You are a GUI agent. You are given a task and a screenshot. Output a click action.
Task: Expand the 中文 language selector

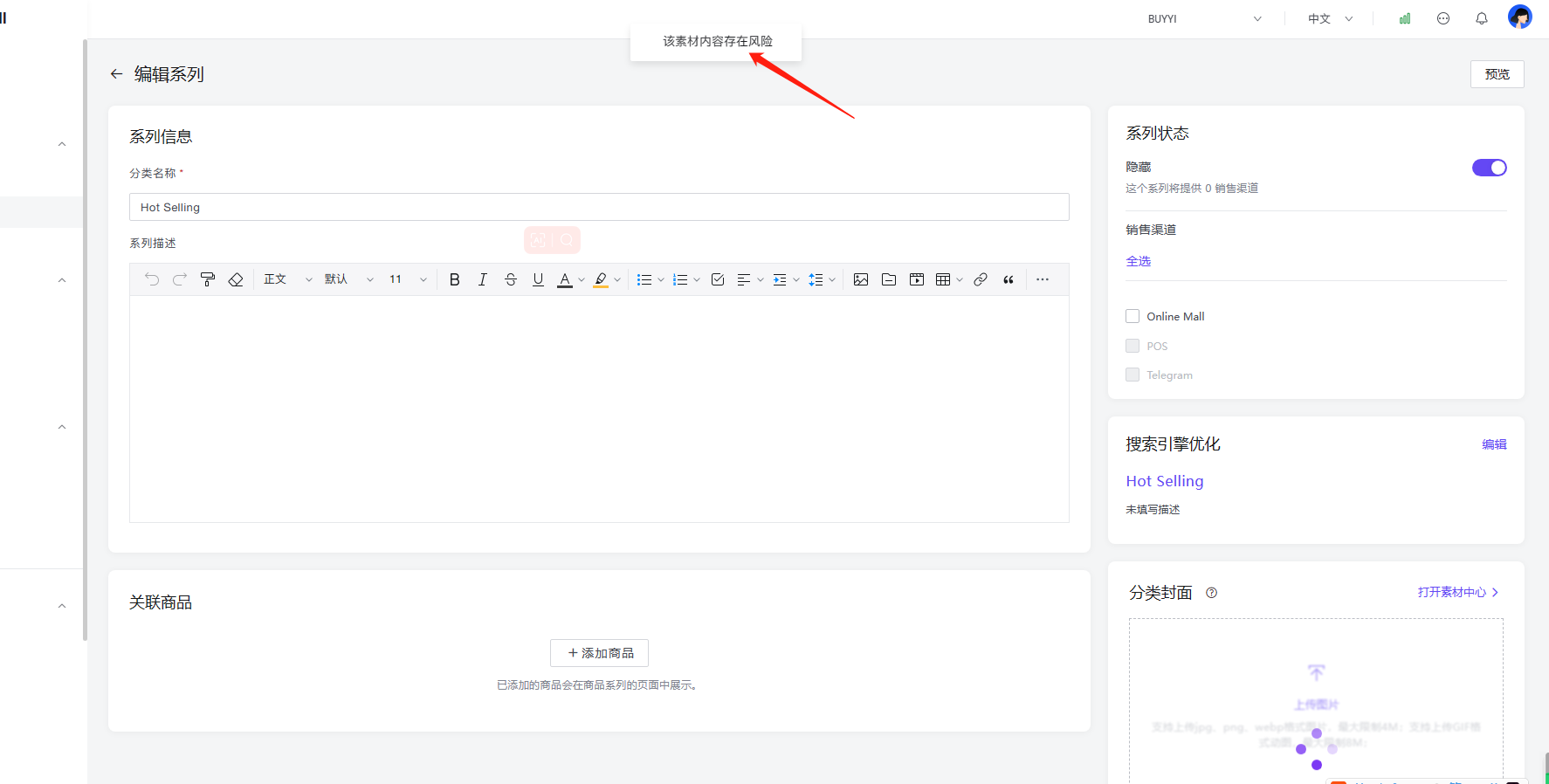coord(1330,18)
